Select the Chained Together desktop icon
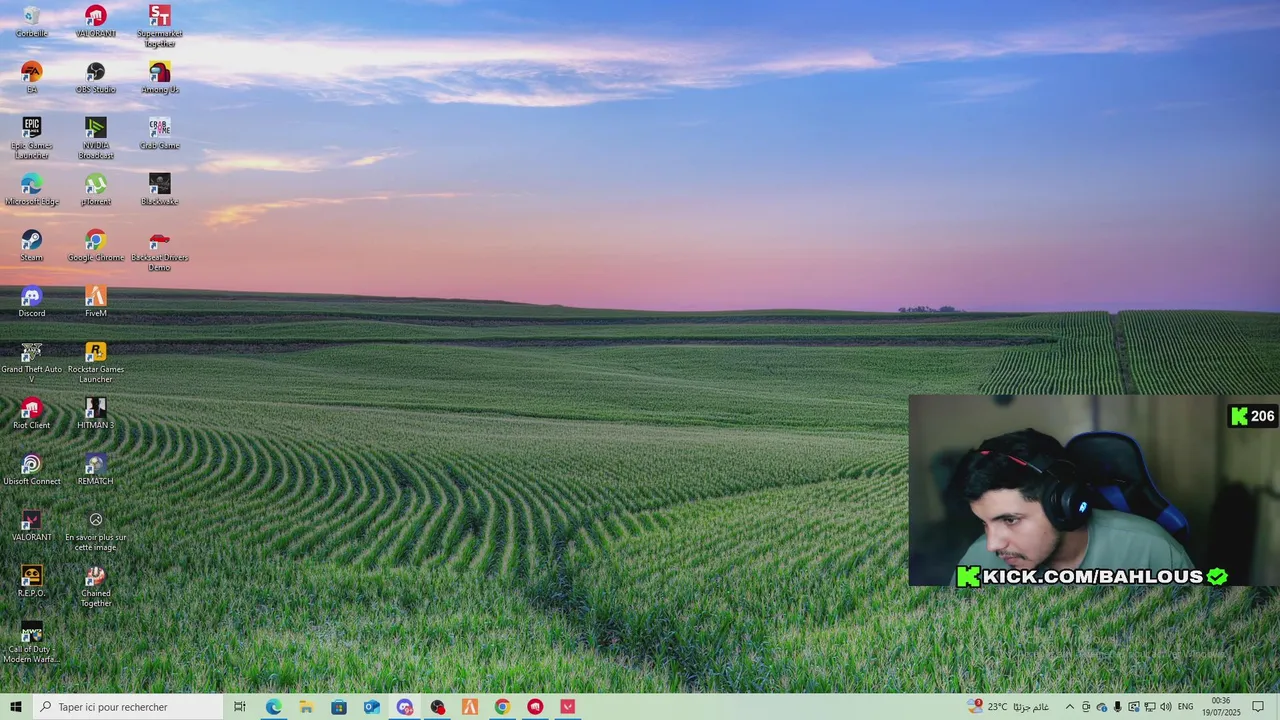 click(95, 587)
